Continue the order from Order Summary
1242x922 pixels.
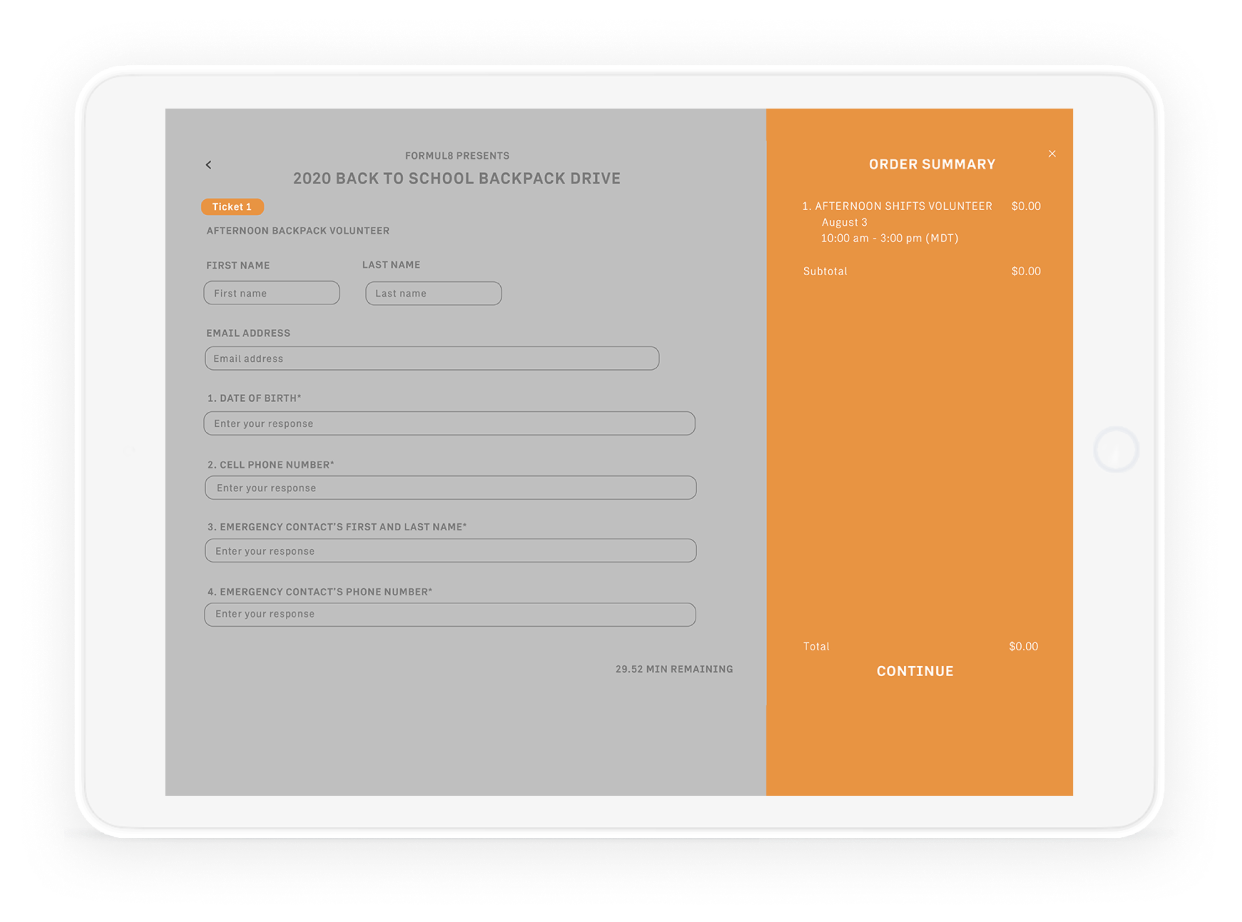click(915, 671)
